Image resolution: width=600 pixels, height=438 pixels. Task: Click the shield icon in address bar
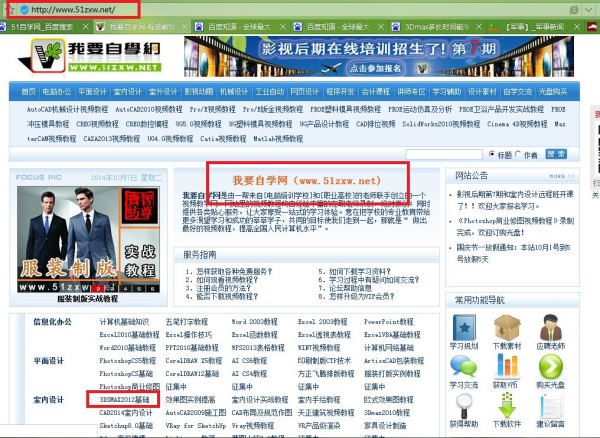pos(24,10)
